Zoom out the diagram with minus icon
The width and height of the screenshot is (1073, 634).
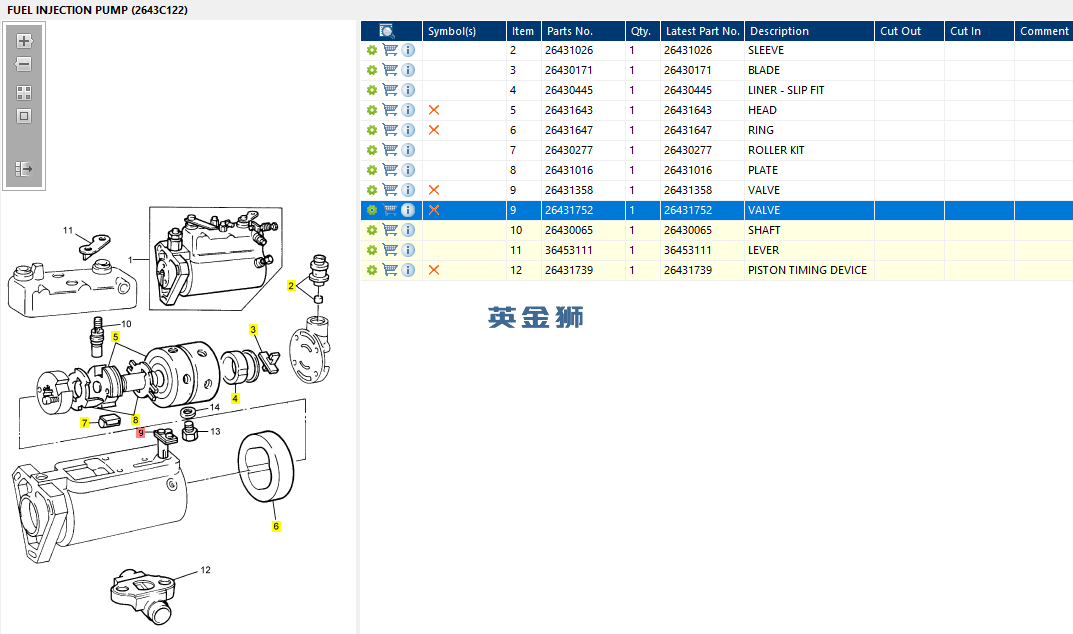click(24, 64)
